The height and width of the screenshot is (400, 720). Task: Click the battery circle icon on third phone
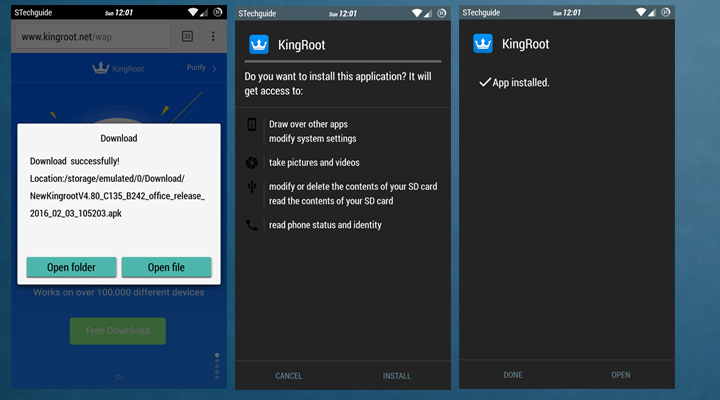click(x=666, y=12)
